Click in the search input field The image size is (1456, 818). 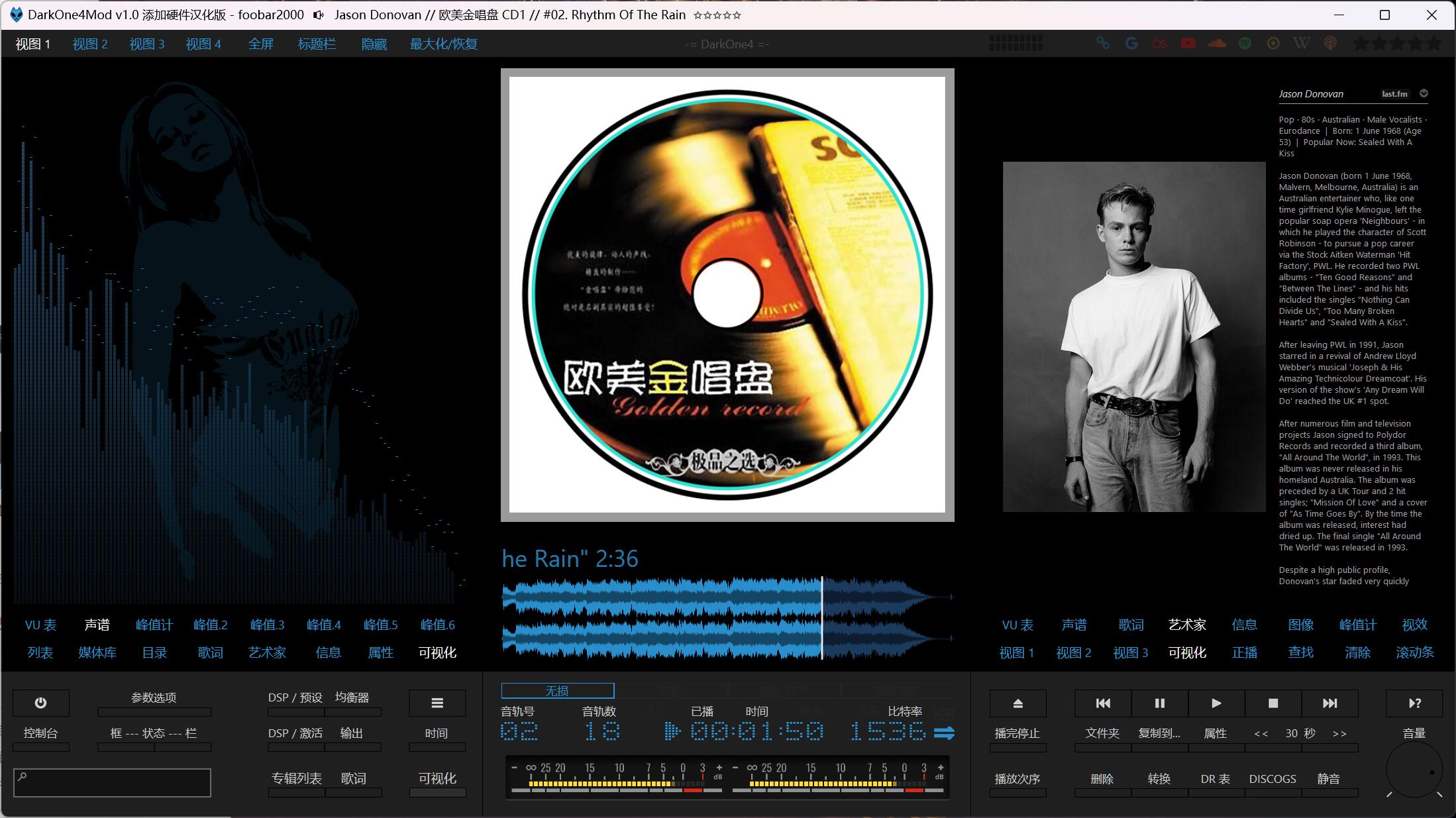pyautogui.click(x=112, y=783)
